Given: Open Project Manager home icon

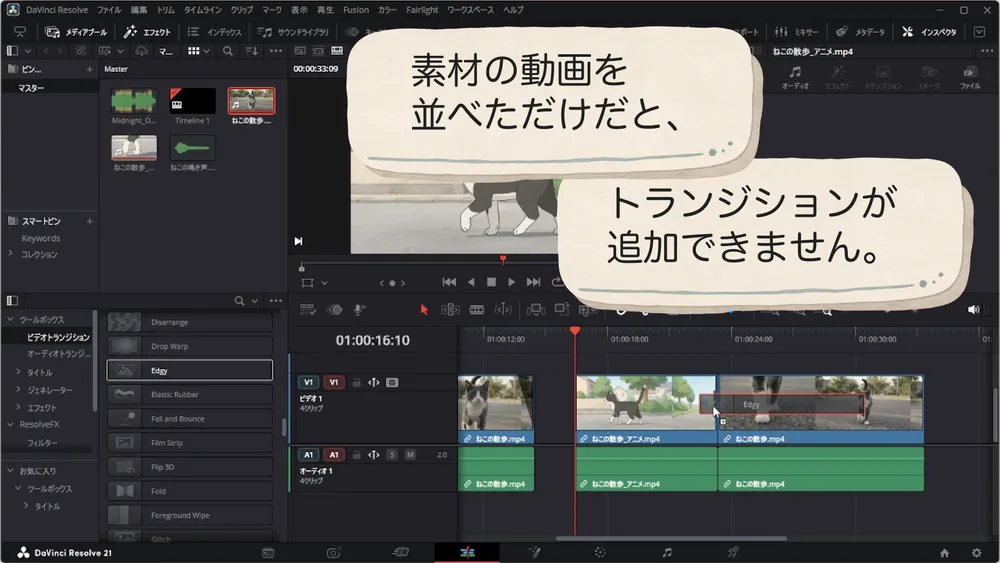Looking at the screenshot, I should point(945,553).
